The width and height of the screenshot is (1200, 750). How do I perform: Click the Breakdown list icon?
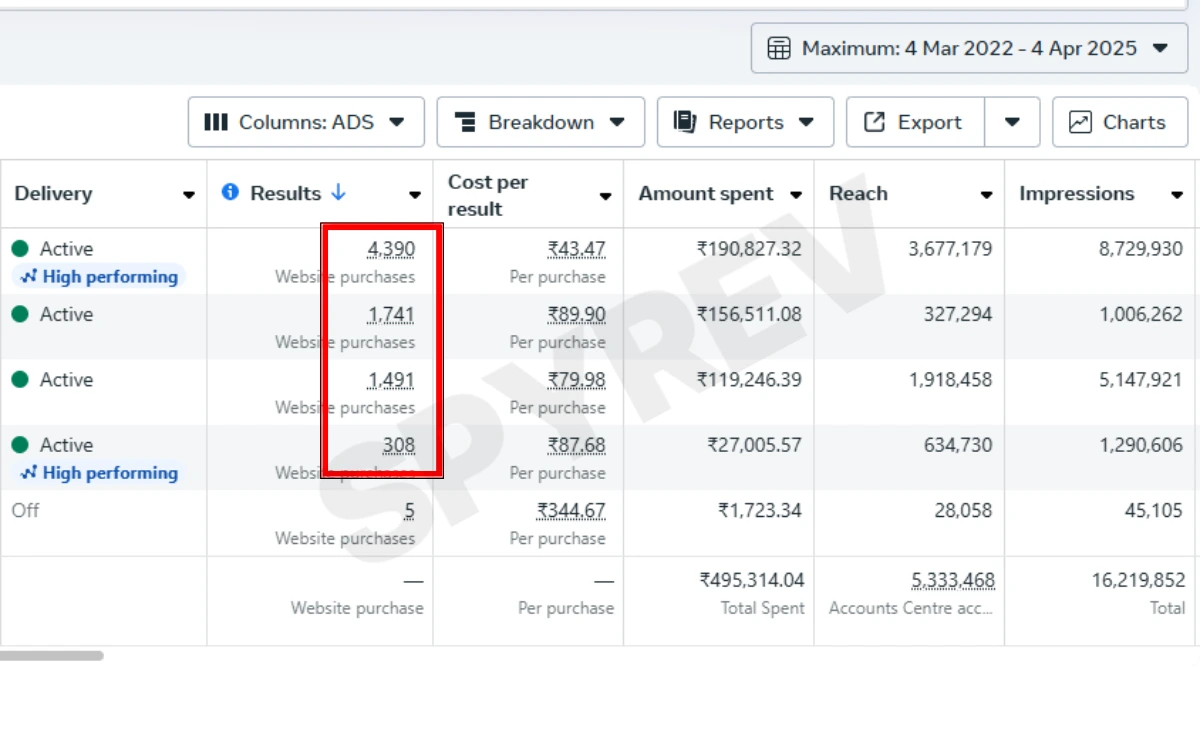[x=465, y=122]
